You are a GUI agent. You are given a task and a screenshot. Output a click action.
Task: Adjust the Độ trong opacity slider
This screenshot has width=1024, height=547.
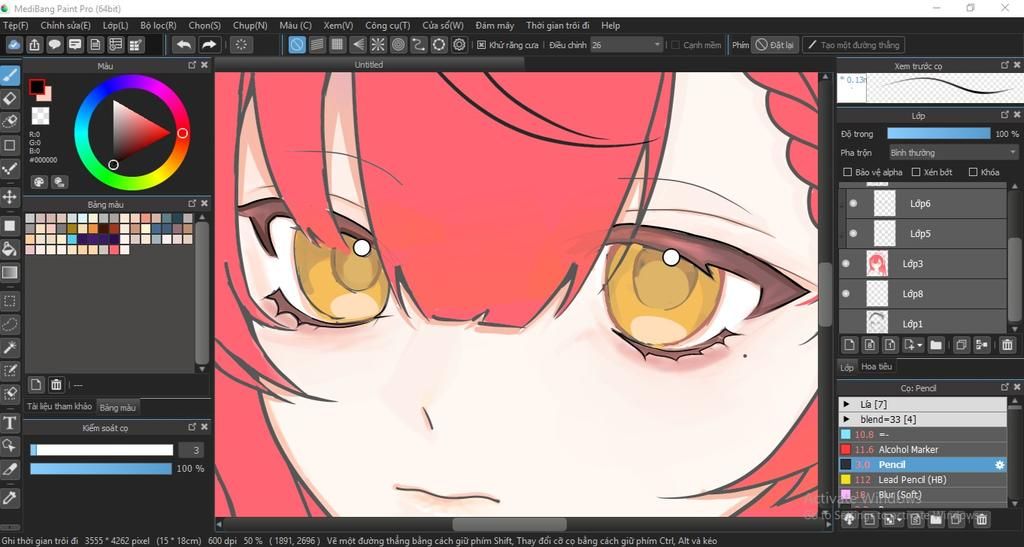point(938,133)
